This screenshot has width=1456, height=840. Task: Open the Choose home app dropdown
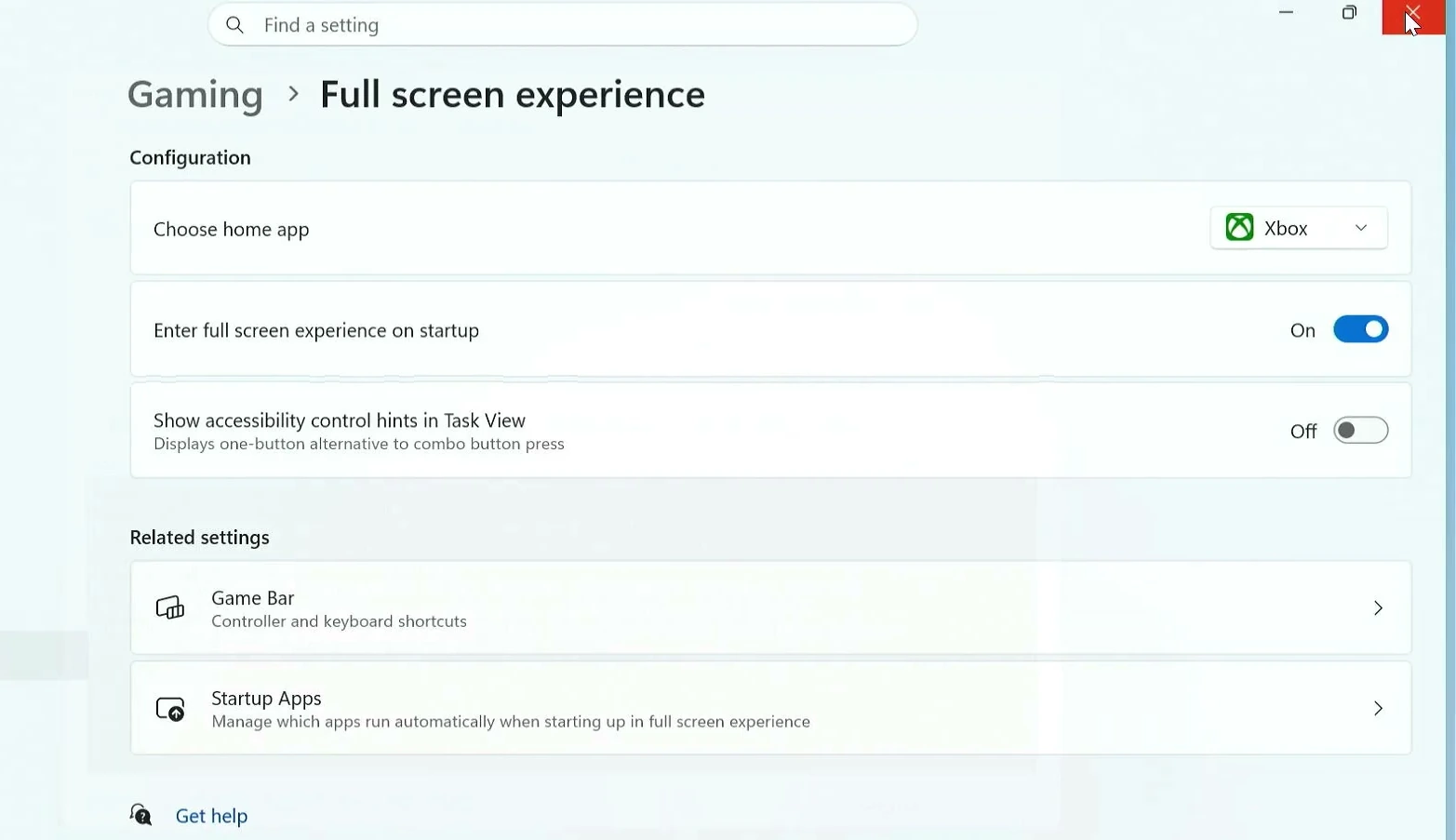click(x=1299, y=228)
